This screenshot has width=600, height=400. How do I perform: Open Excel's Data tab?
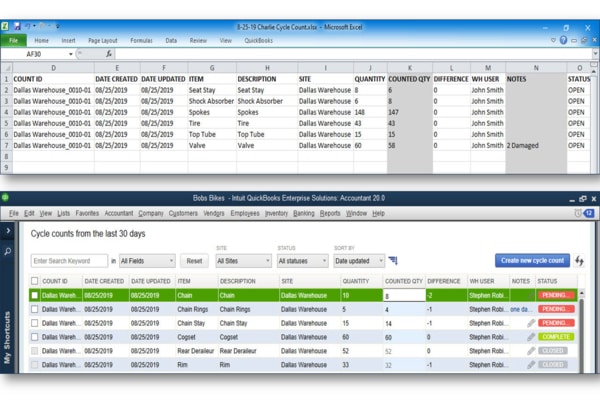(x=171, y=40)
